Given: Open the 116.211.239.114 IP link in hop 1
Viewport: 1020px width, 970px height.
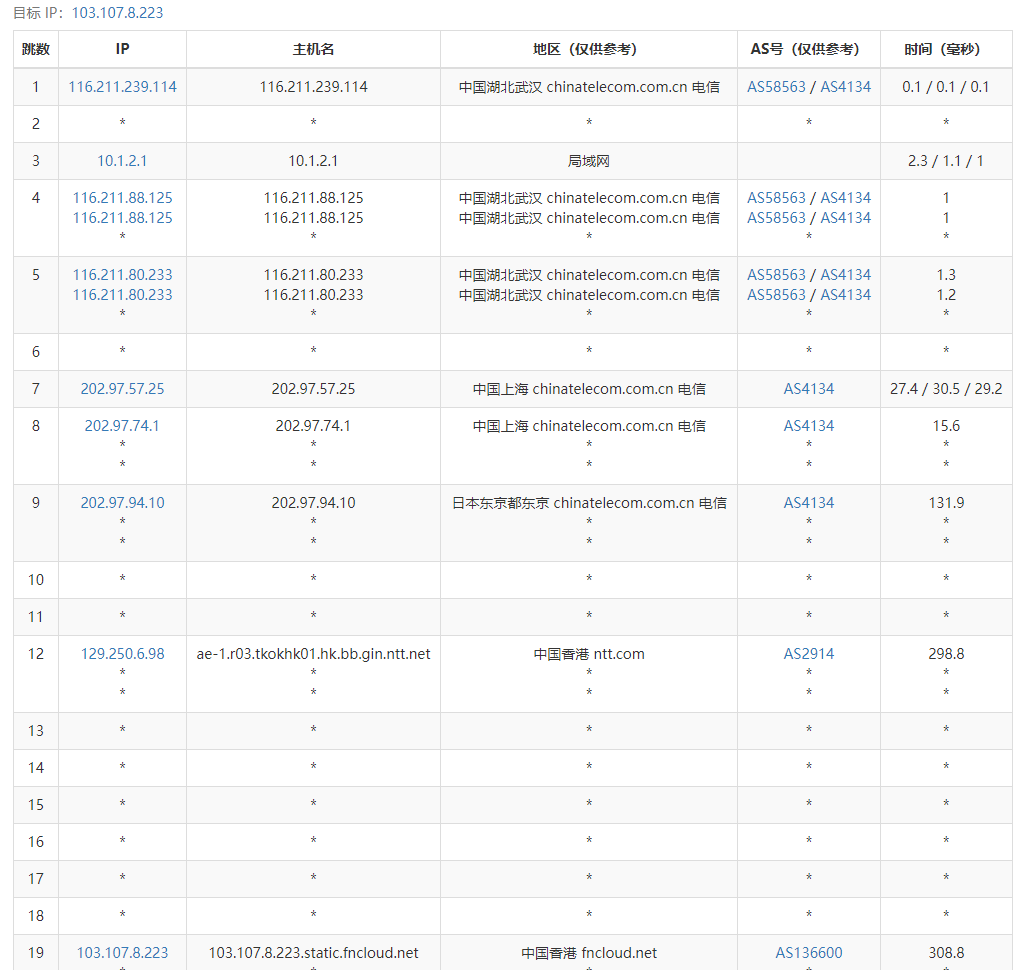Looking at the screenshot, I should pyautogui.click(x=122, y=87).
